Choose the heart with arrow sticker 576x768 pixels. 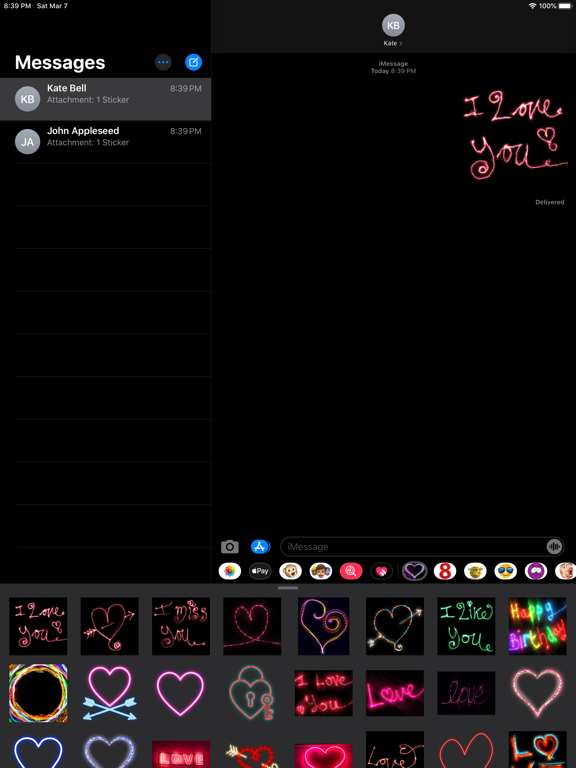(110, 626)
